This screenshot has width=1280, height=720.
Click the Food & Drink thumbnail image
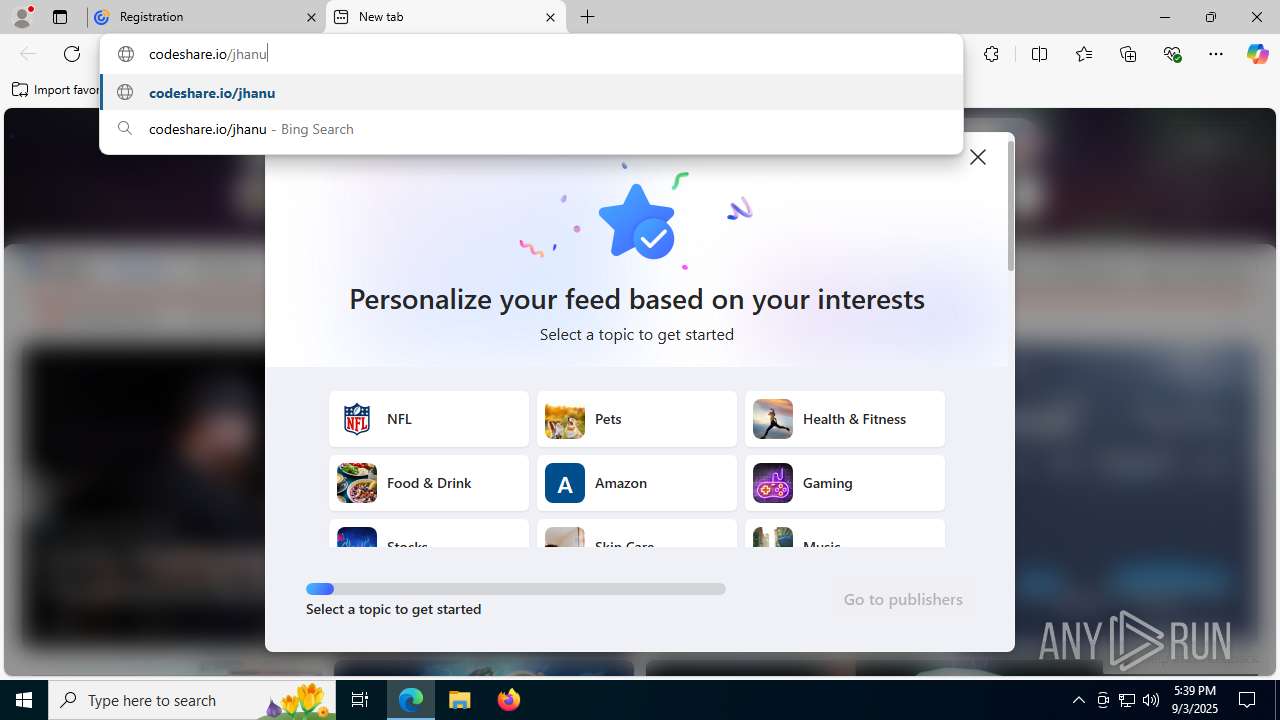357,483
